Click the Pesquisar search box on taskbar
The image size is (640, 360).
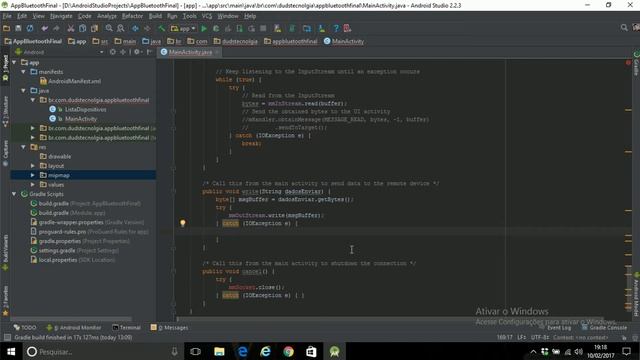[x=102, y=351]
